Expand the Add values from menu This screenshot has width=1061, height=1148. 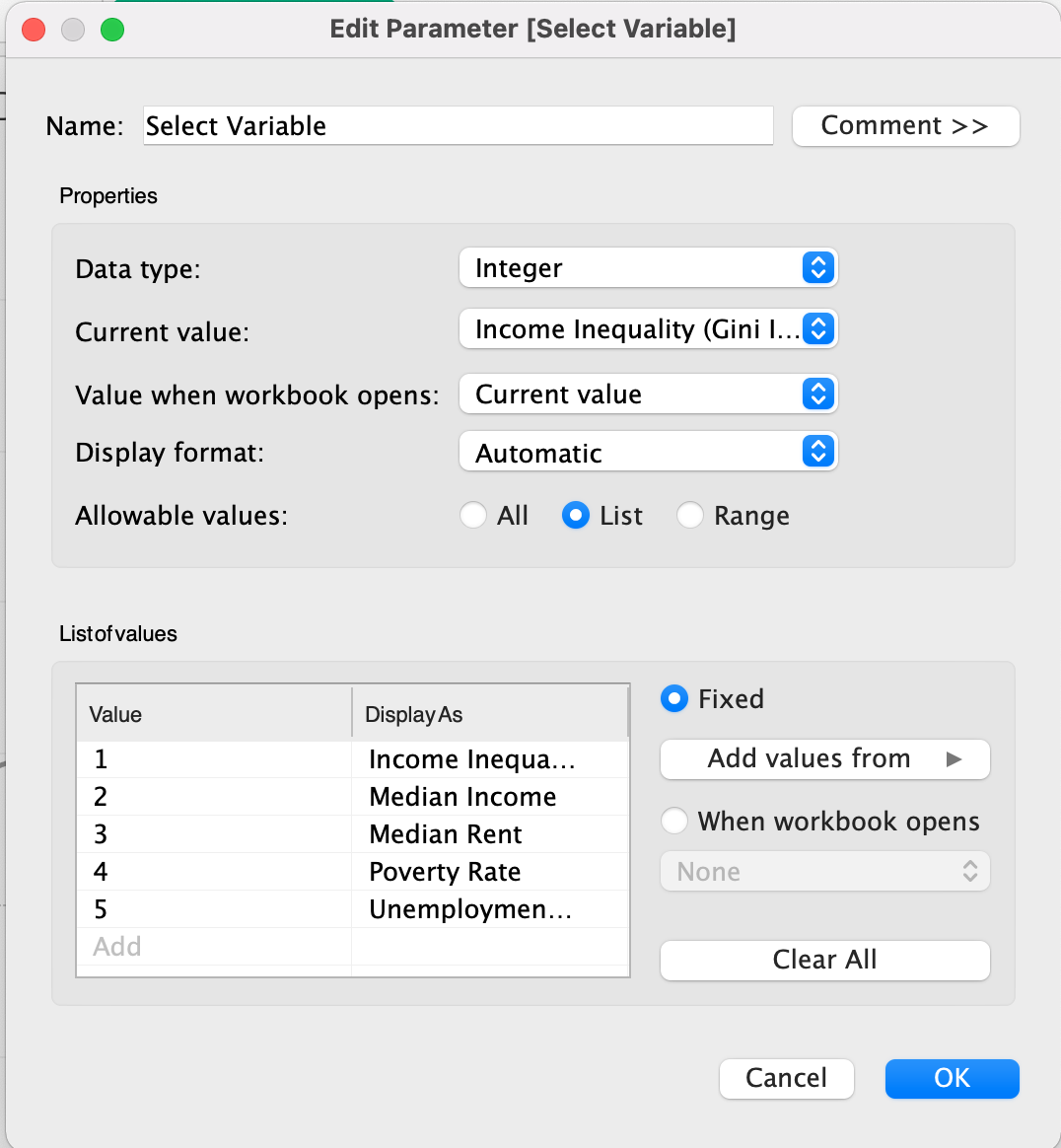(x=824, y=758)
